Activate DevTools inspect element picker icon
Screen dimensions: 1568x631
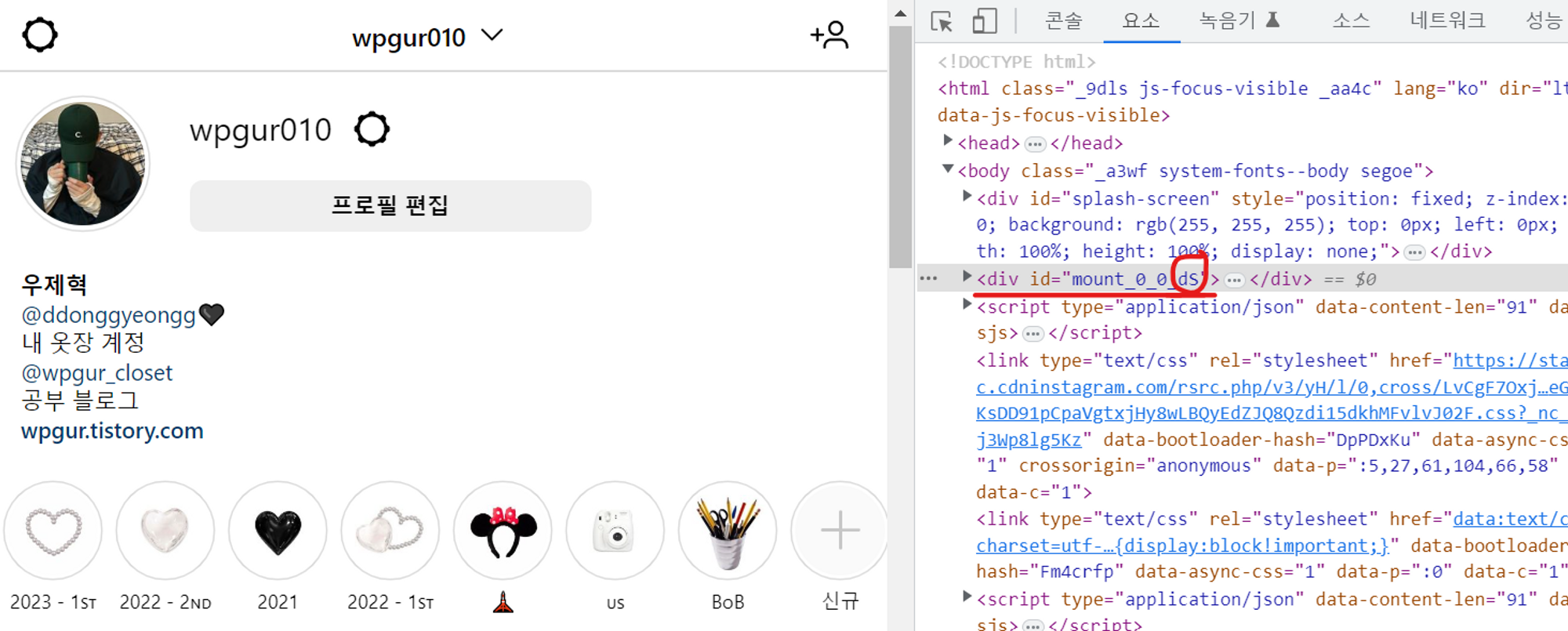pos(942,21)
